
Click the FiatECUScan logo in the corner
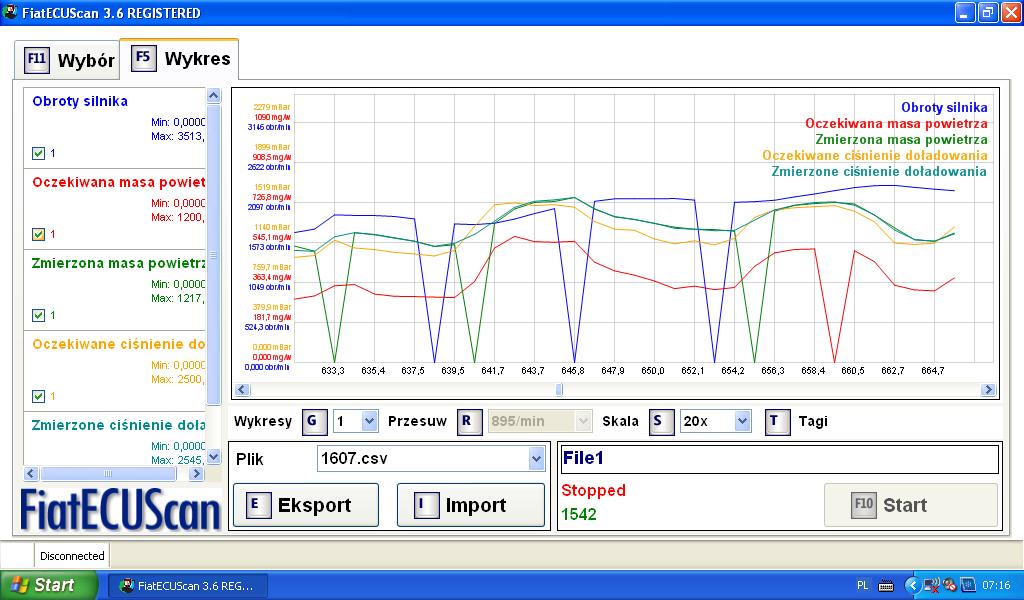click(120, 510)
